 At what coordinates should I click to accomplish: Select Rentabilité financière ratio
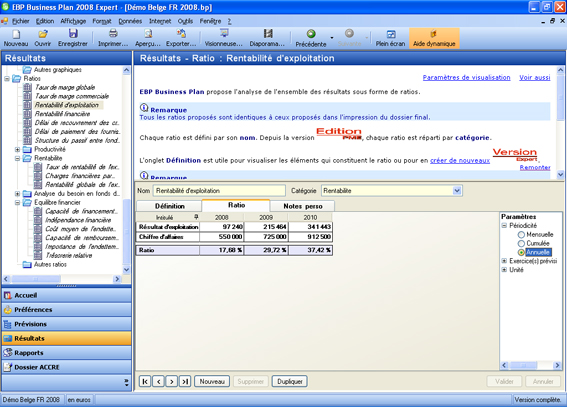[63, 114]
